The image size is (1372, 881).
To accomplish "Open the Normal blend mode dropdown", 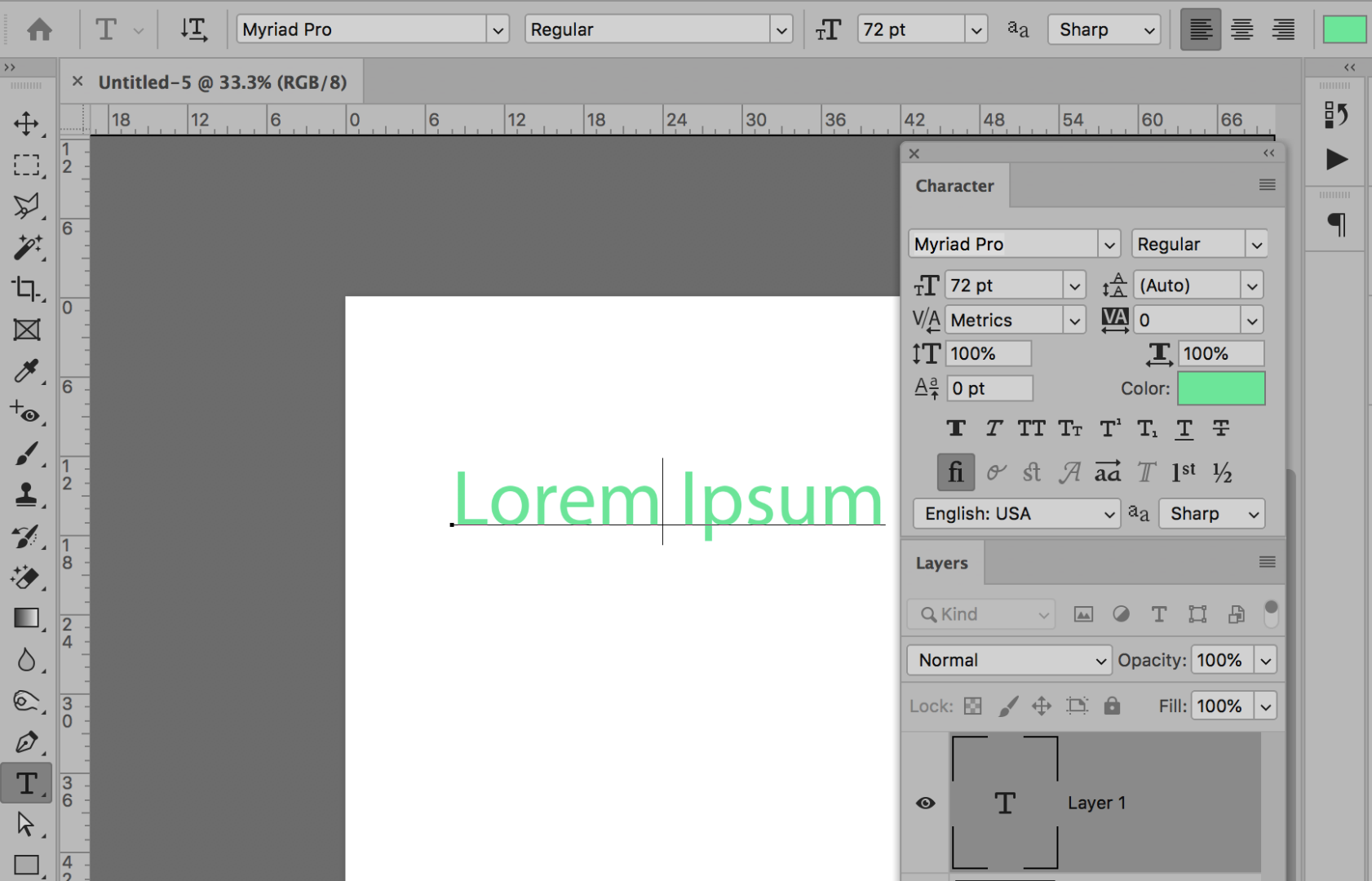I will [x=1008, y=660].
